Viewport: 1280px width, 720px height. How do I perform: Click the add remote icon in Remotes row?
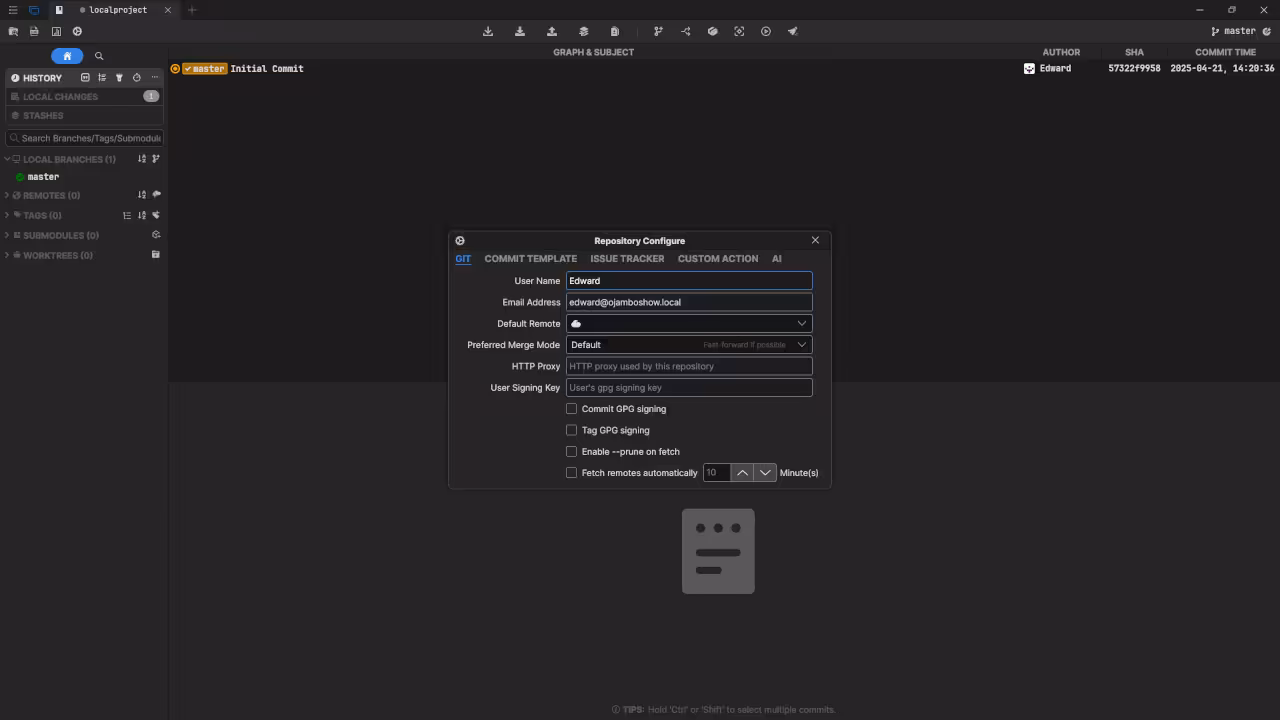[156, 195]
